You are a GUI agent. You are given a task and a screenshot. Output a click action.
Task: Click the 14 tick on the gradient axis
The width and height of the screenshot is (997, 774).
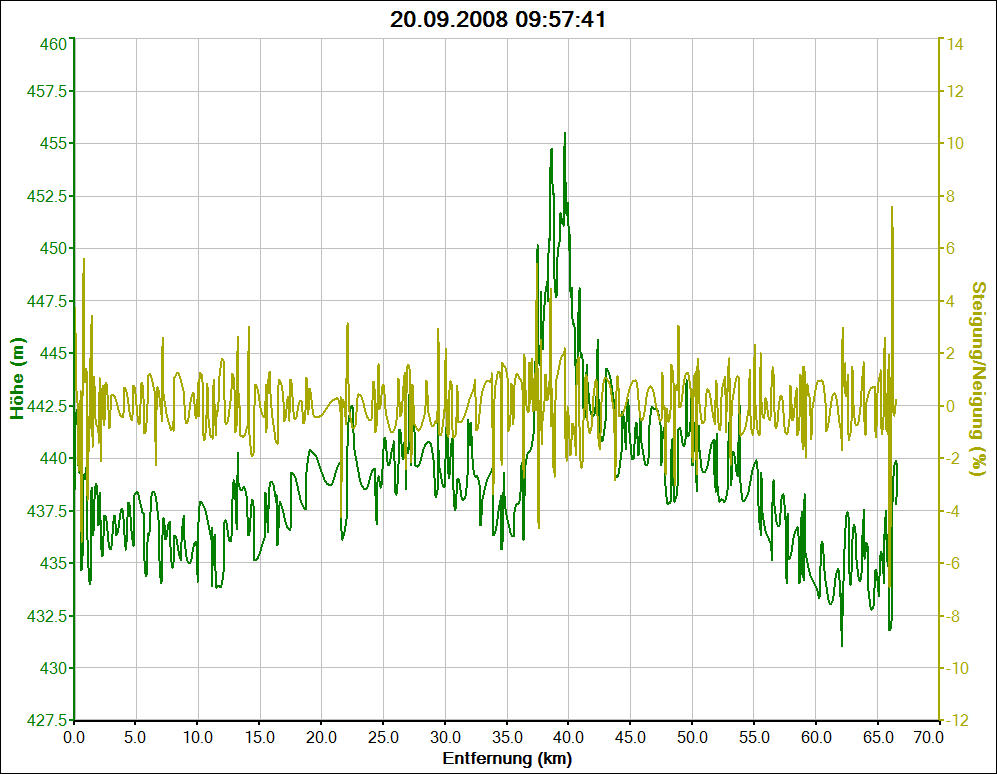click(956, 43)
